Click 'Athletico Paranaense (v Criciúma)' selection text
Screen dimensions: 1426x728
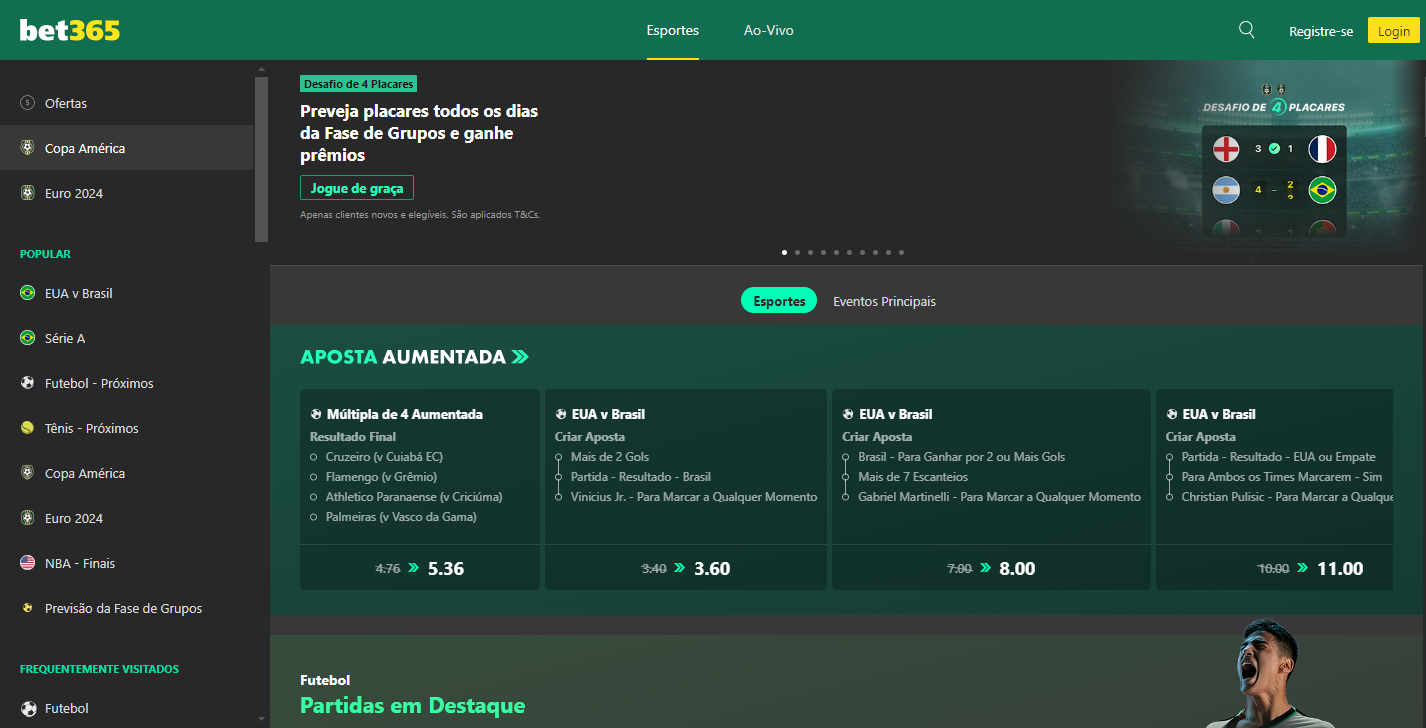click(414, 497)
